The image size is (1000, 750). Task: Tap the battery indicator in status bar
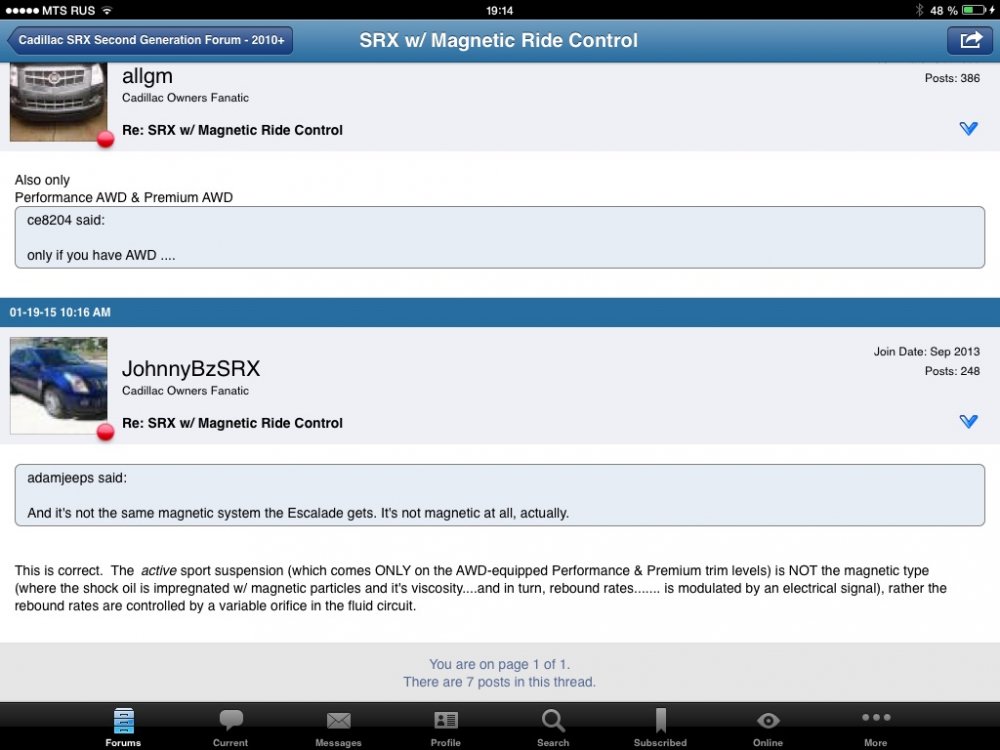pos(973,10)
